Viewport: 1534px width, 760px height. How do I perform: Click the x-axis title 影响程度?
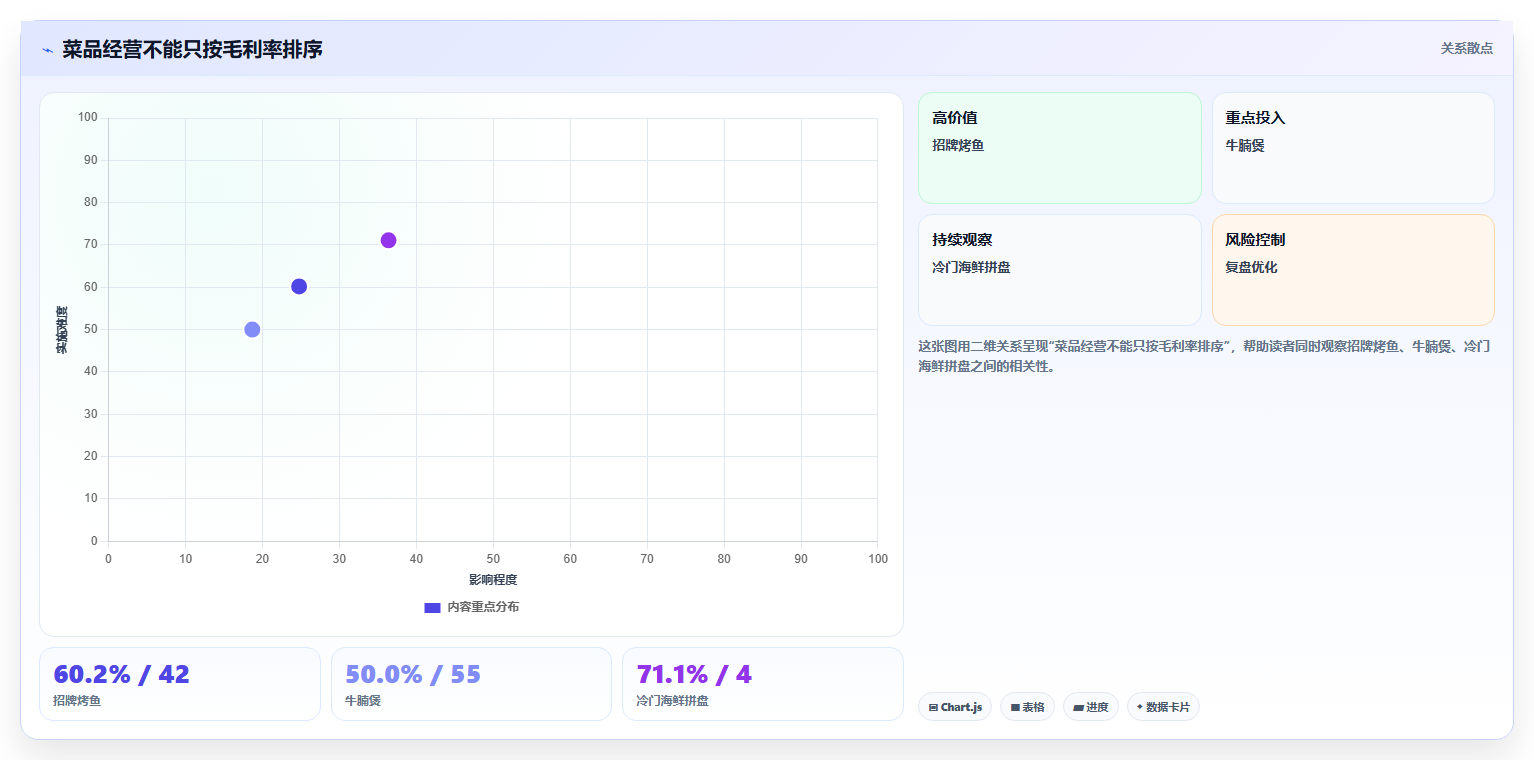(493, 580)
